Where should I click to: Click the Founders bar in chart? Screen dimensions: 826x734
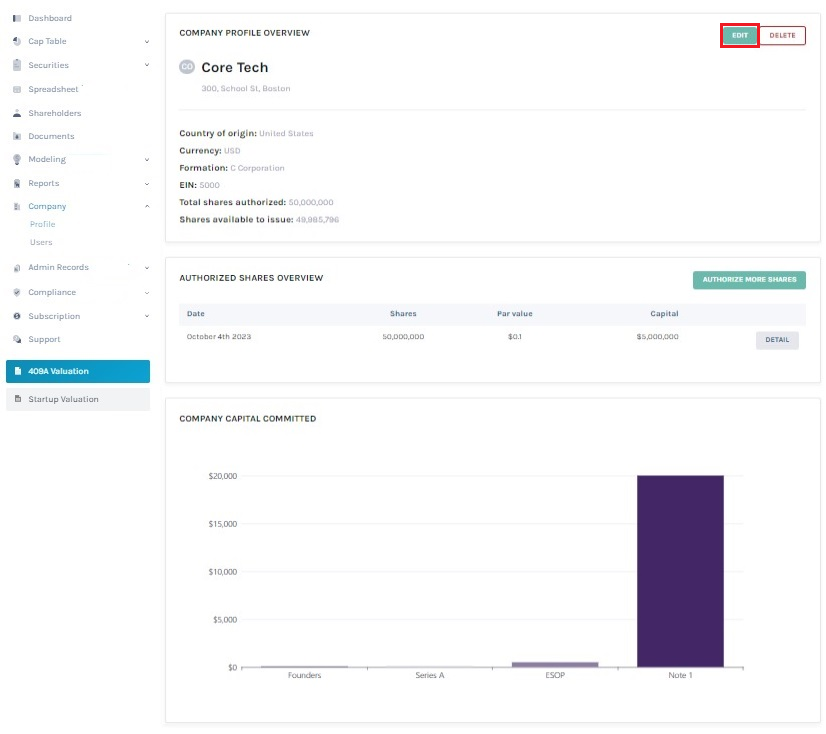[x=304, y=667]
